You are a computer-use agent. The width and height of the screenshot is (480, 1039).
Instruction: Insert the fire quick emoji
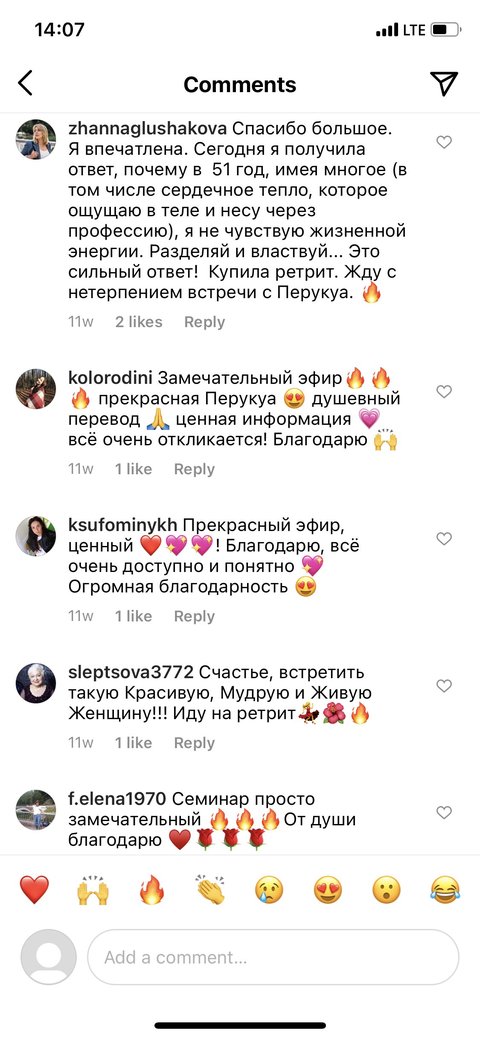pyautogui.click(x=152, y=890)
